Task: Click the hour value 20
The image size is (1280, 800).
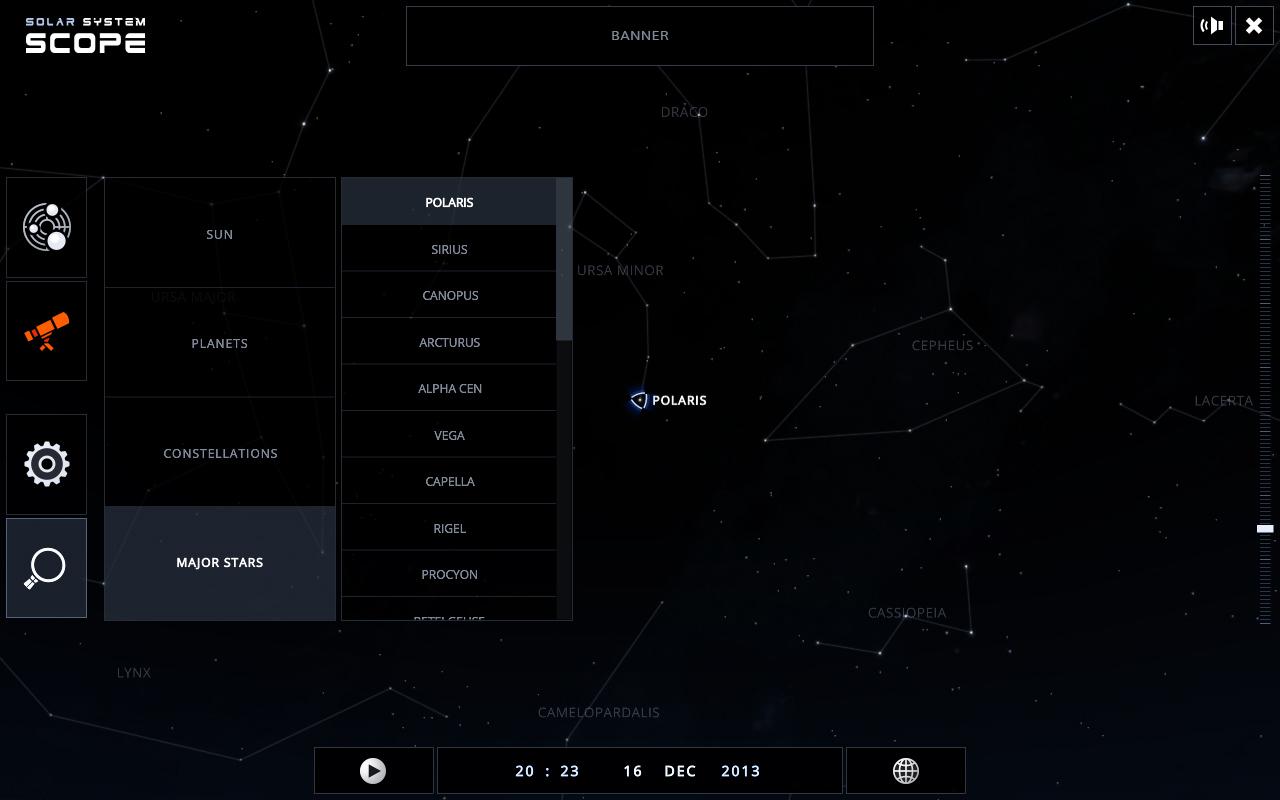Action: [525, 771]
